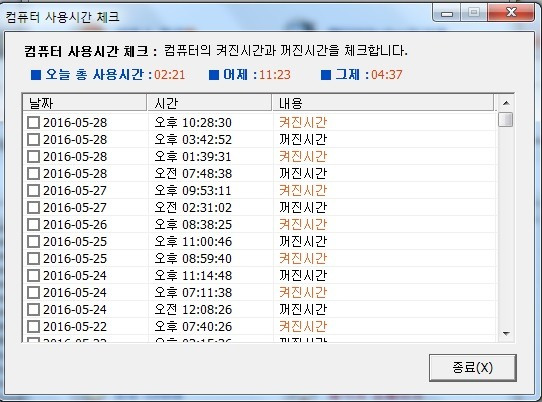Click the 어제 label
Image resolution: width=542 pixels, height=402 pixels.
point(240,75)
